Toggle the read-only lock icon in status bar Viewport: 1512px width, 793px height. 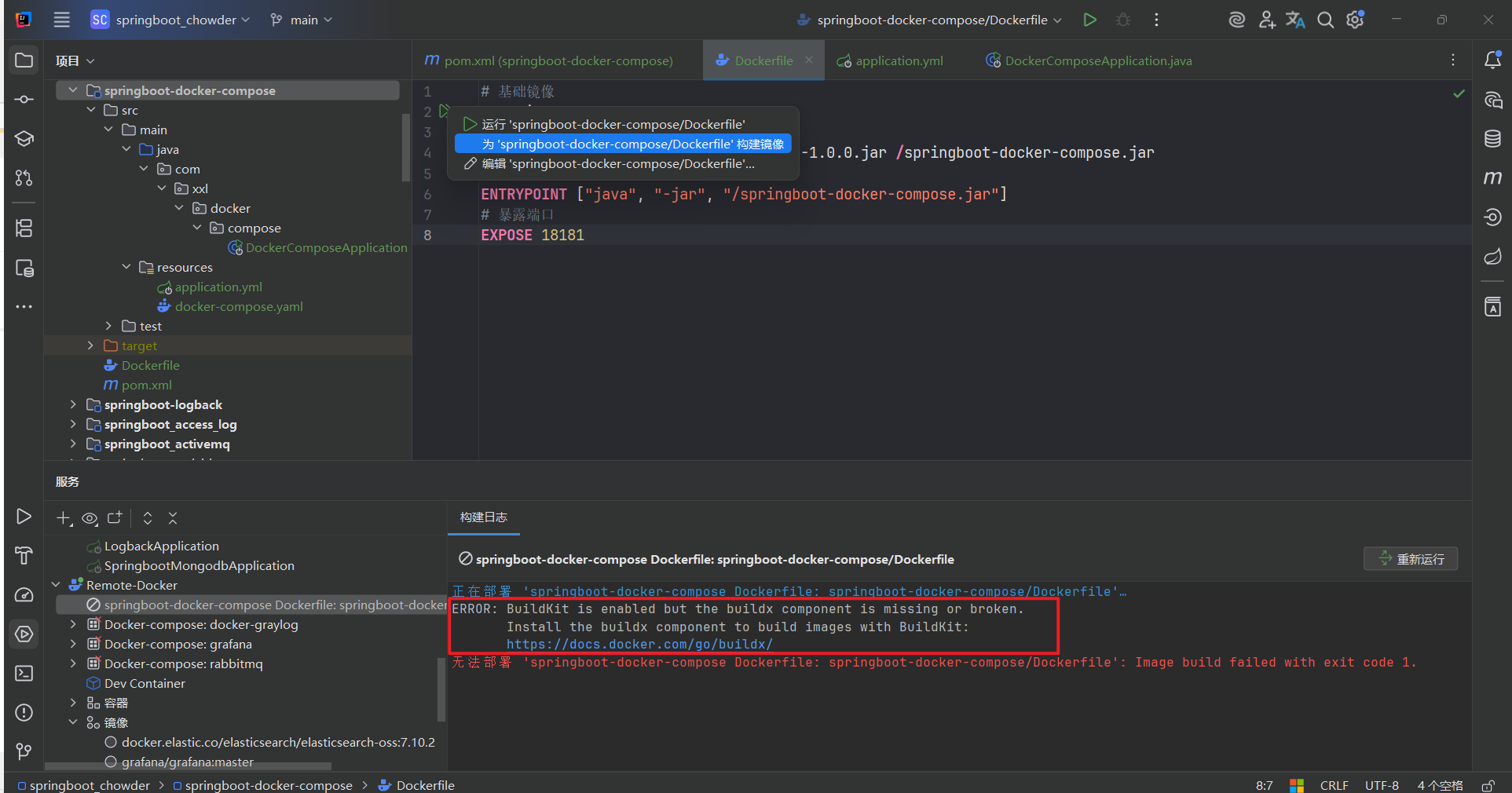click(x=1488, y=785)
